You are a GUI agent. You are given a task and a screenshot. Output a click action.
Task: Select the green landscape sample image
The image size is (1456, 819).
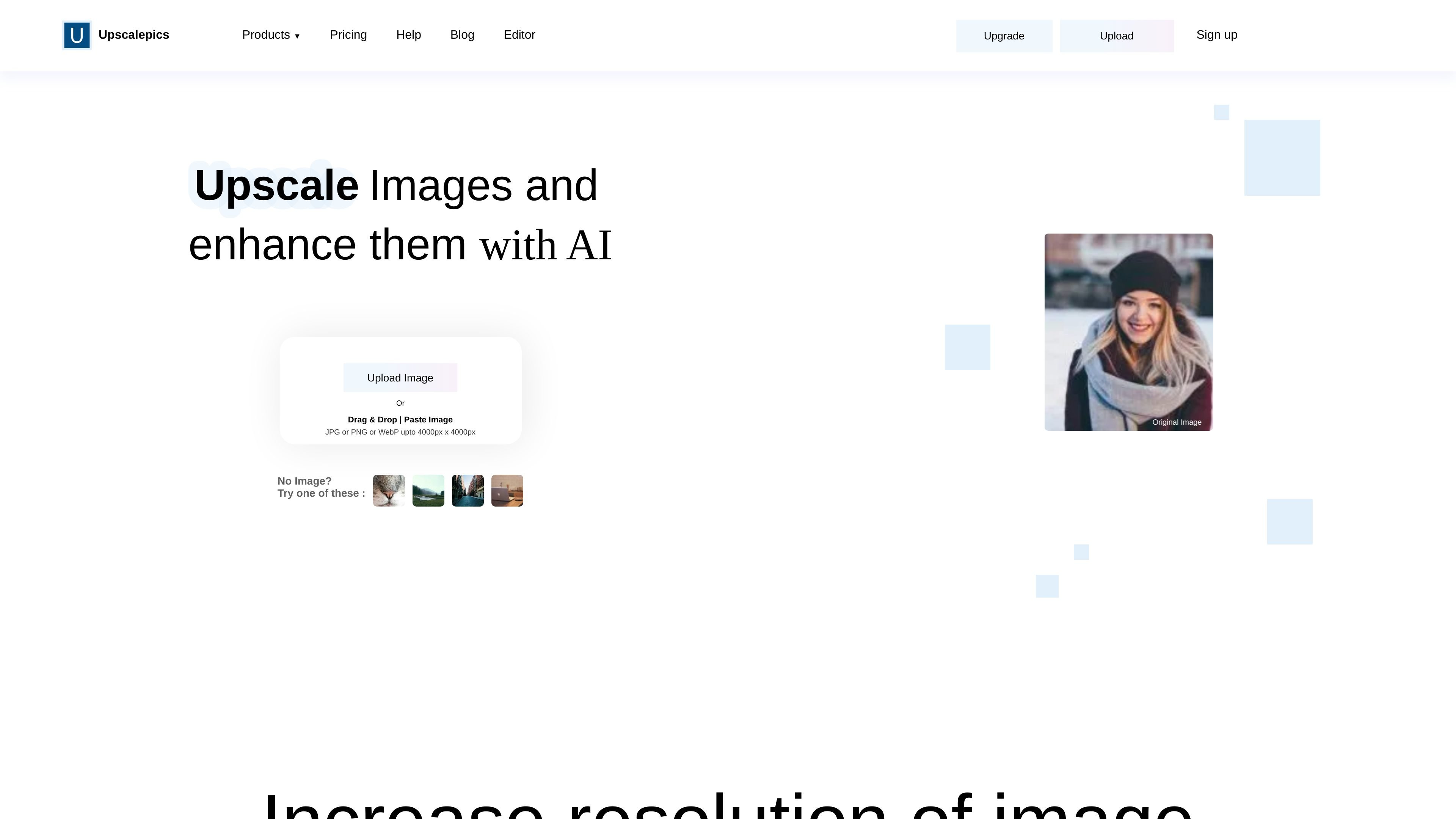pyautogui.click(x=428, y=491)
